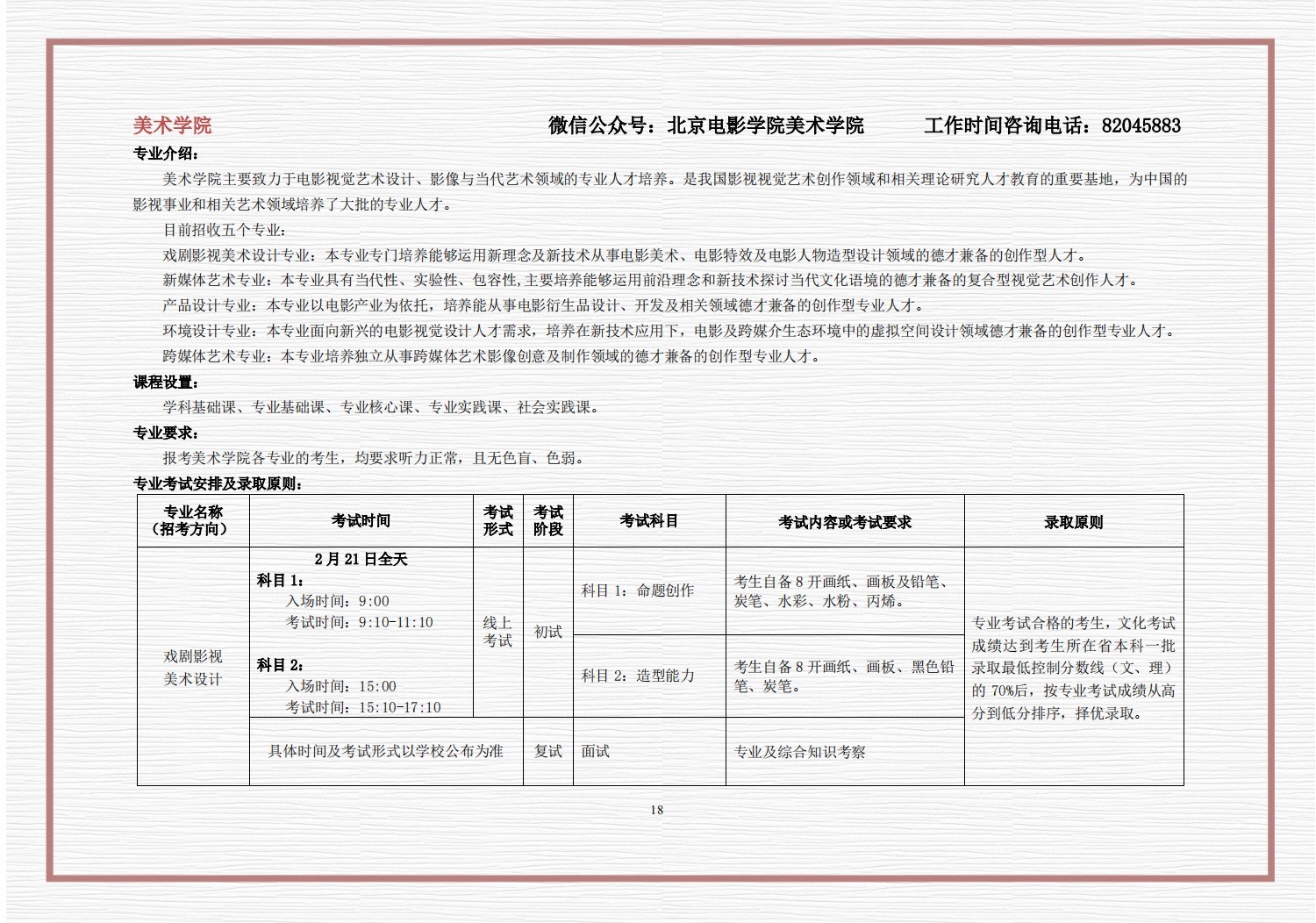This screenshot has width=1316, height=923.
Task: Click the 初试 exam stage cell
Action: coord(547,632)
